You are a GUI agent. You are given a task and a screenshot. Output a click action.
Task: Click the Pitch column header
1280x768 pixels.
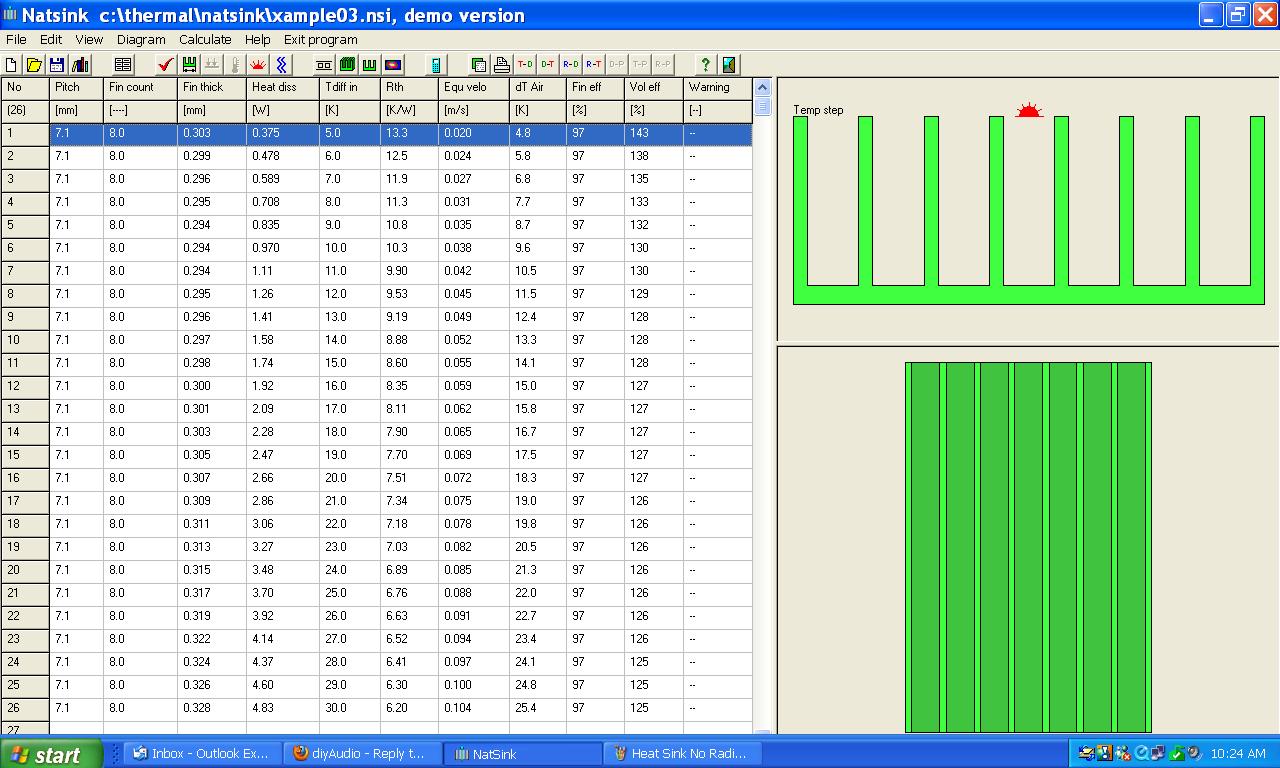coord(76,87)
